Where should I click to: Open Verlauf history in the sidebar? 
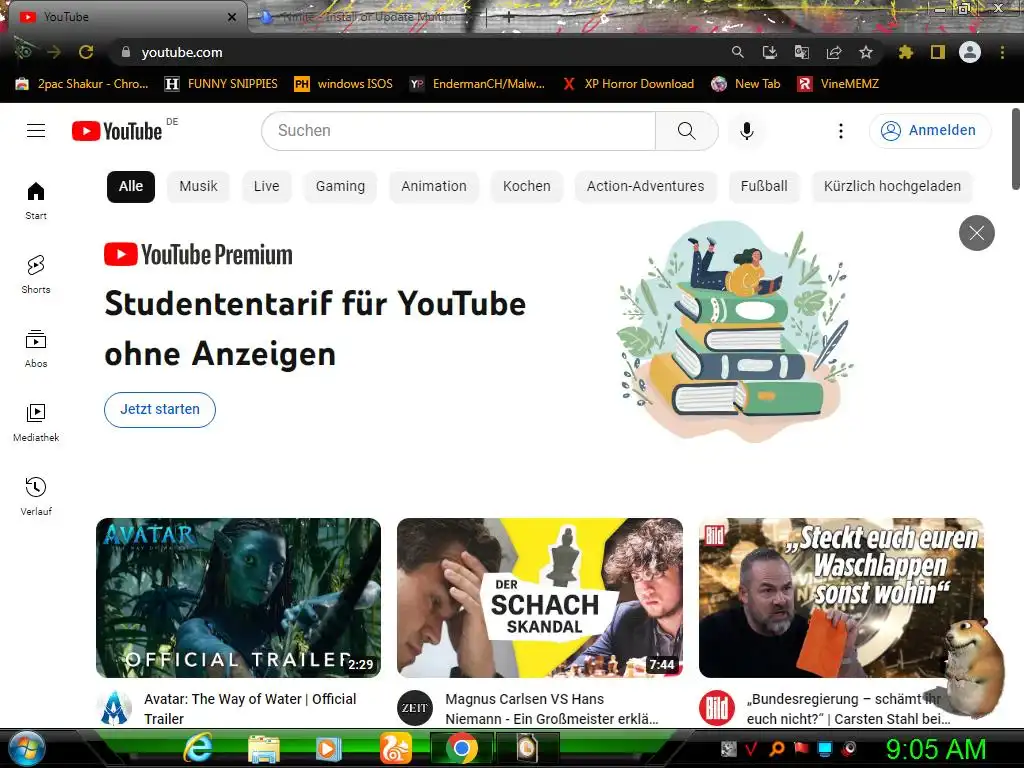[36, 496]
